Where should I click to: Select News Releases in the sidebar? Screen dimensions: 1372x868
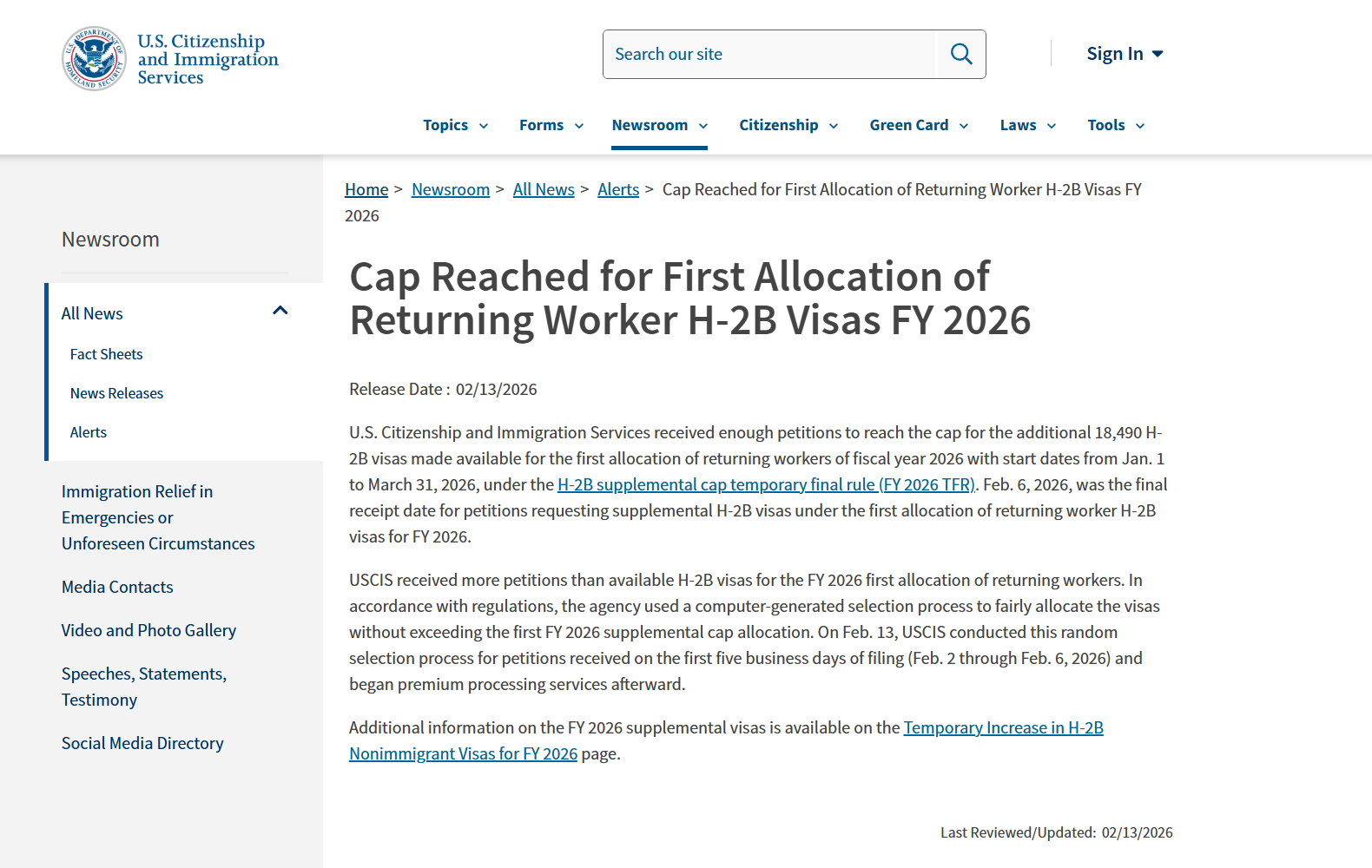(x=116, y=393)
